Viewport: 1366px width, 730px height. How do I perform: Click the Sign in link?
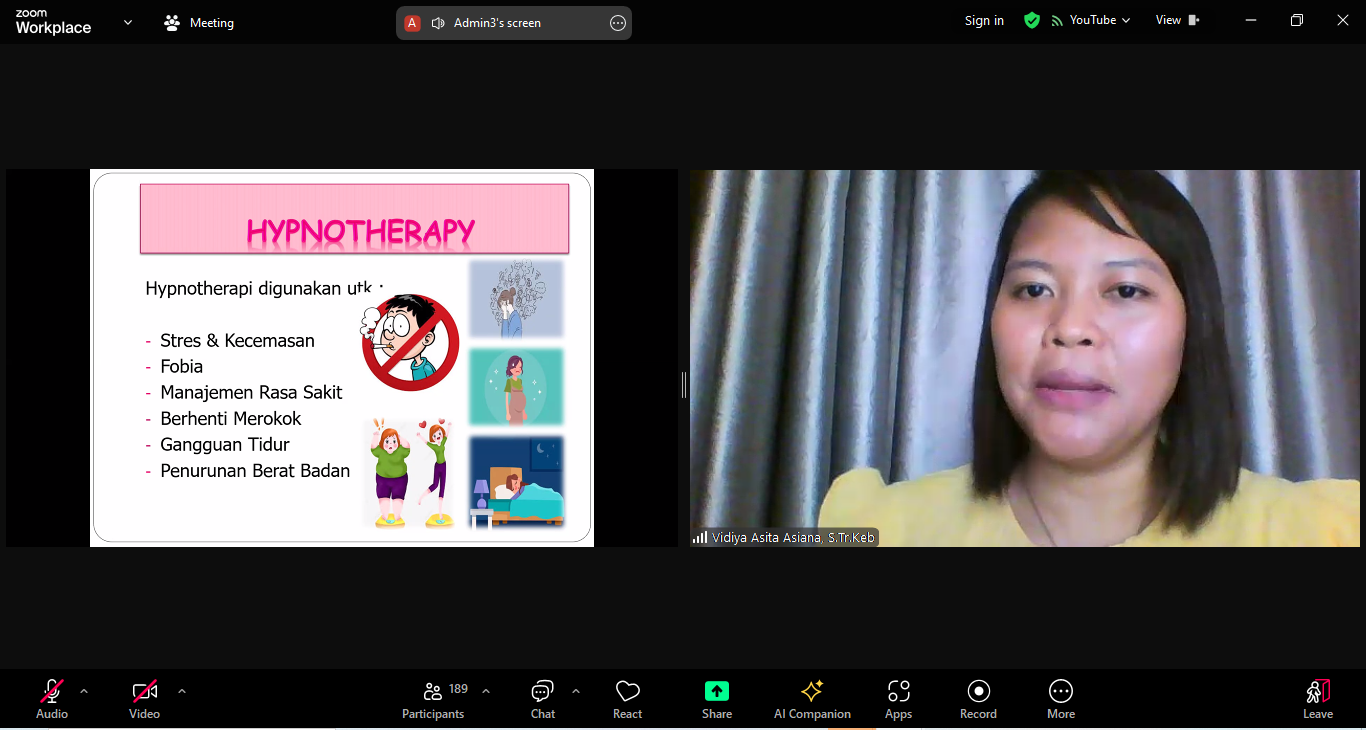tap(984, 20)
